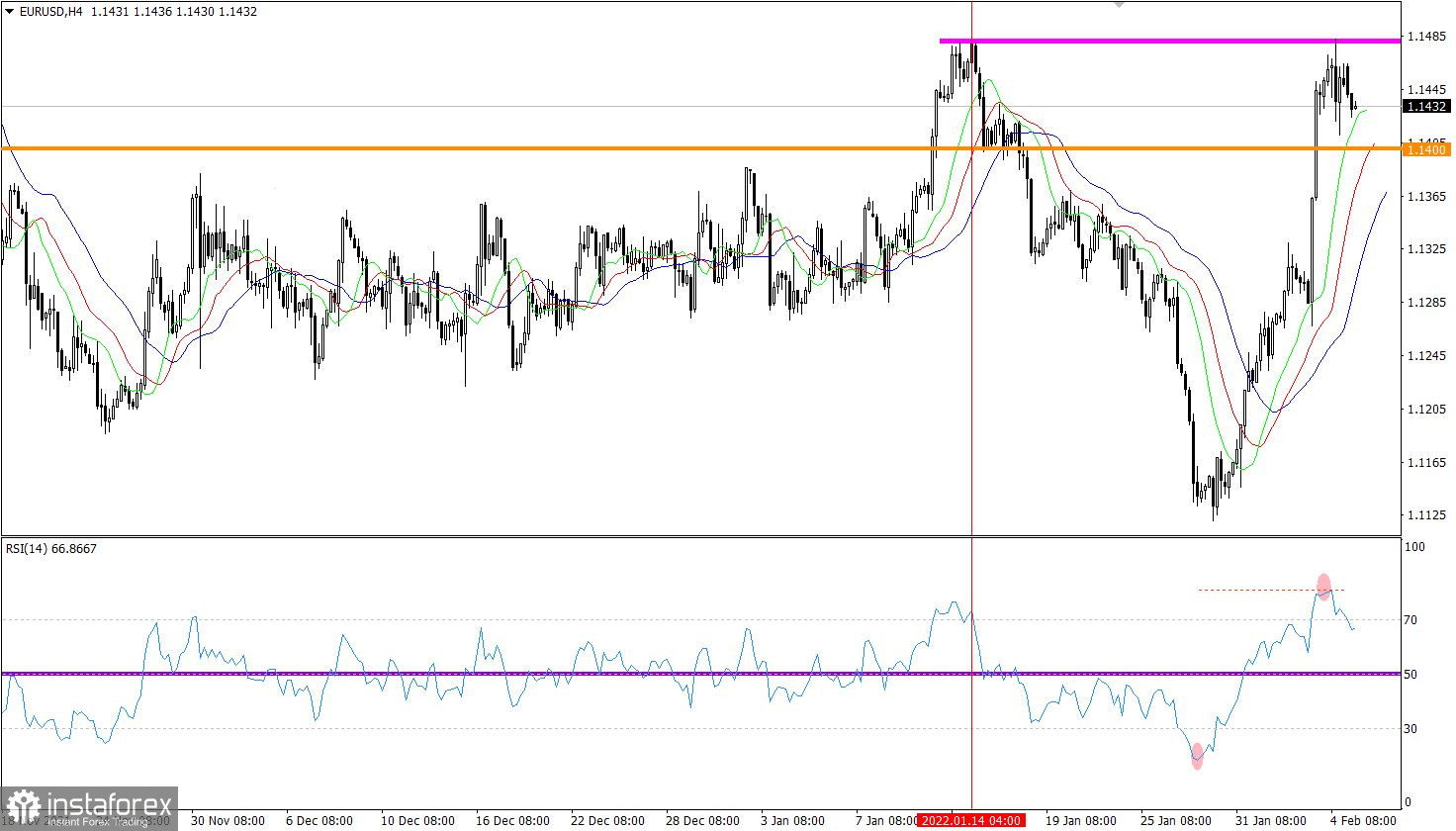Click the EURUSD,H4 chart title text
The height and width of the screenshot is (831, 1456).
(50, 12)
